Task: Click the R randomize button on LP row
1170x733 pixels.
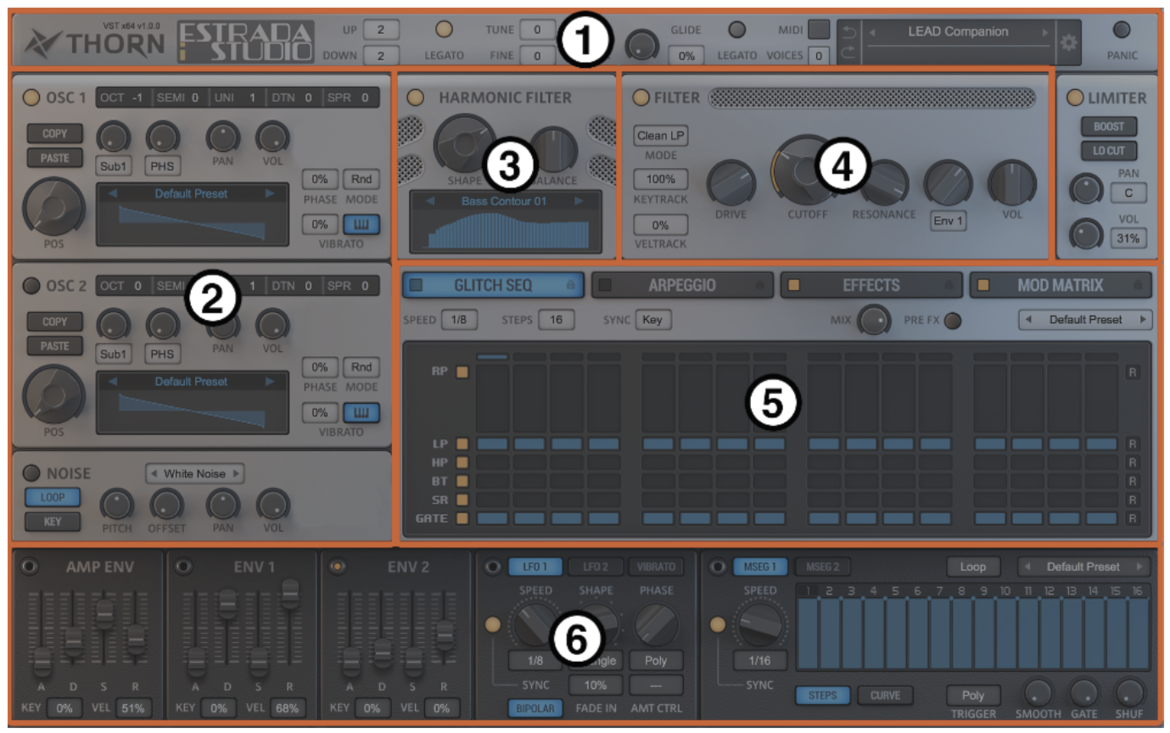Action: (x=1132, y=443)
